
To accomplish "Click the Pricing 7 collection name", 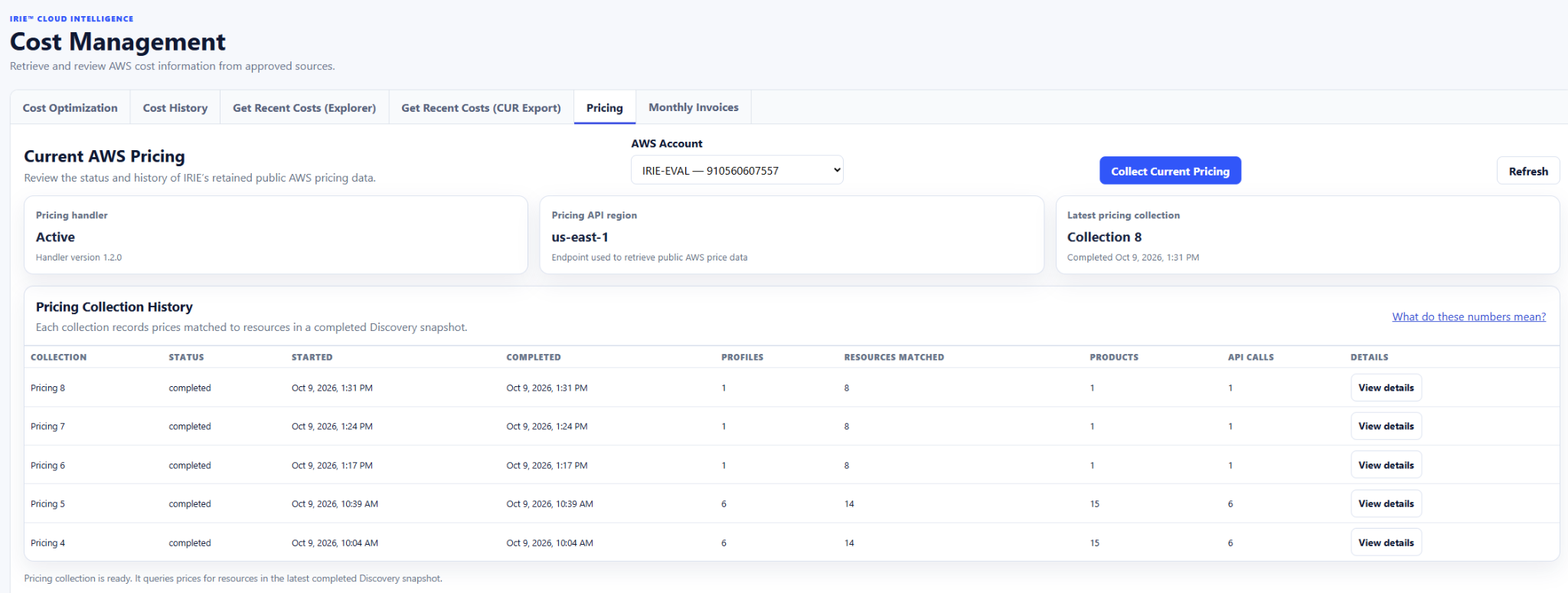I will click(x=47, y=426).
